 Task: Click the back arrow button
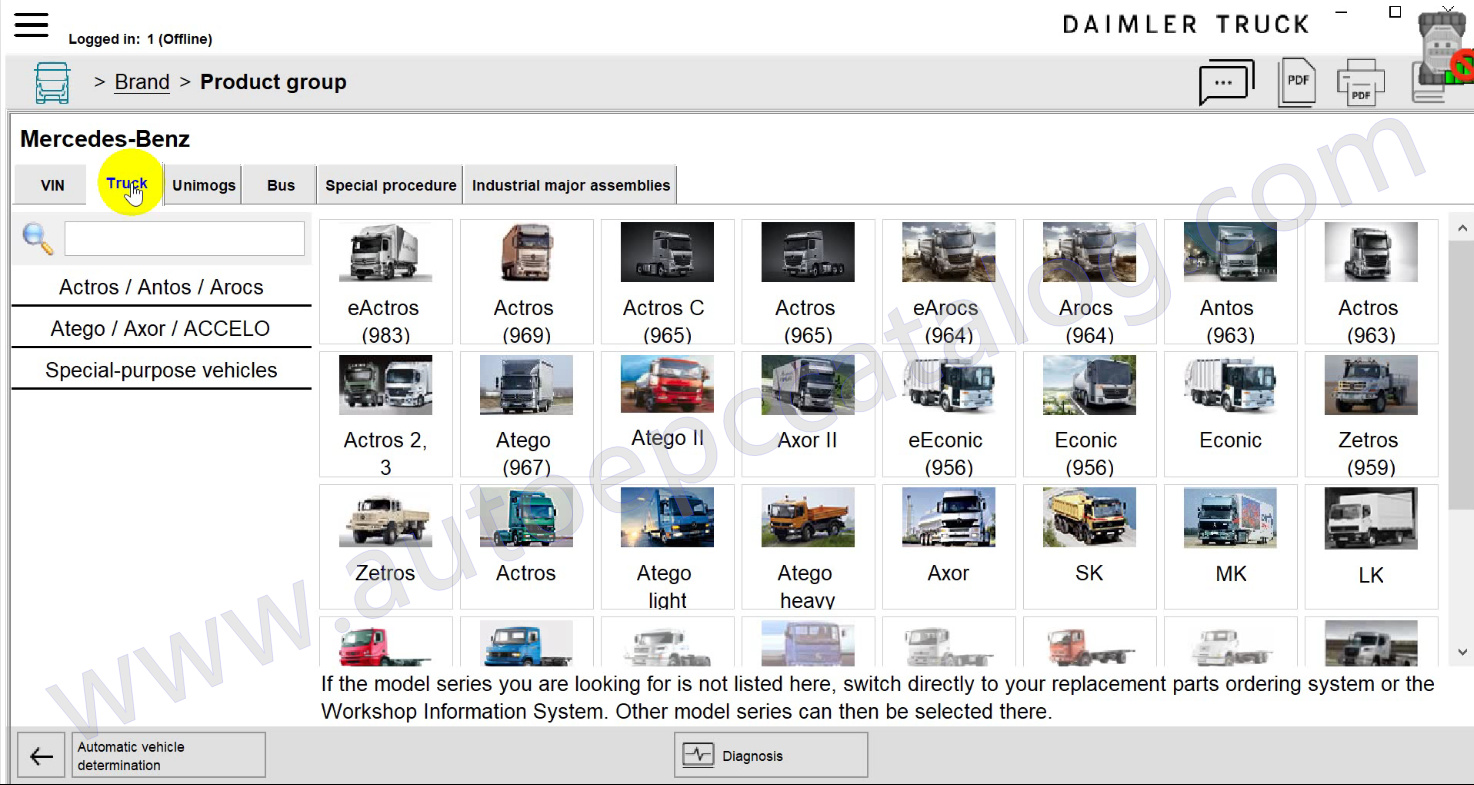pos(41,756)
